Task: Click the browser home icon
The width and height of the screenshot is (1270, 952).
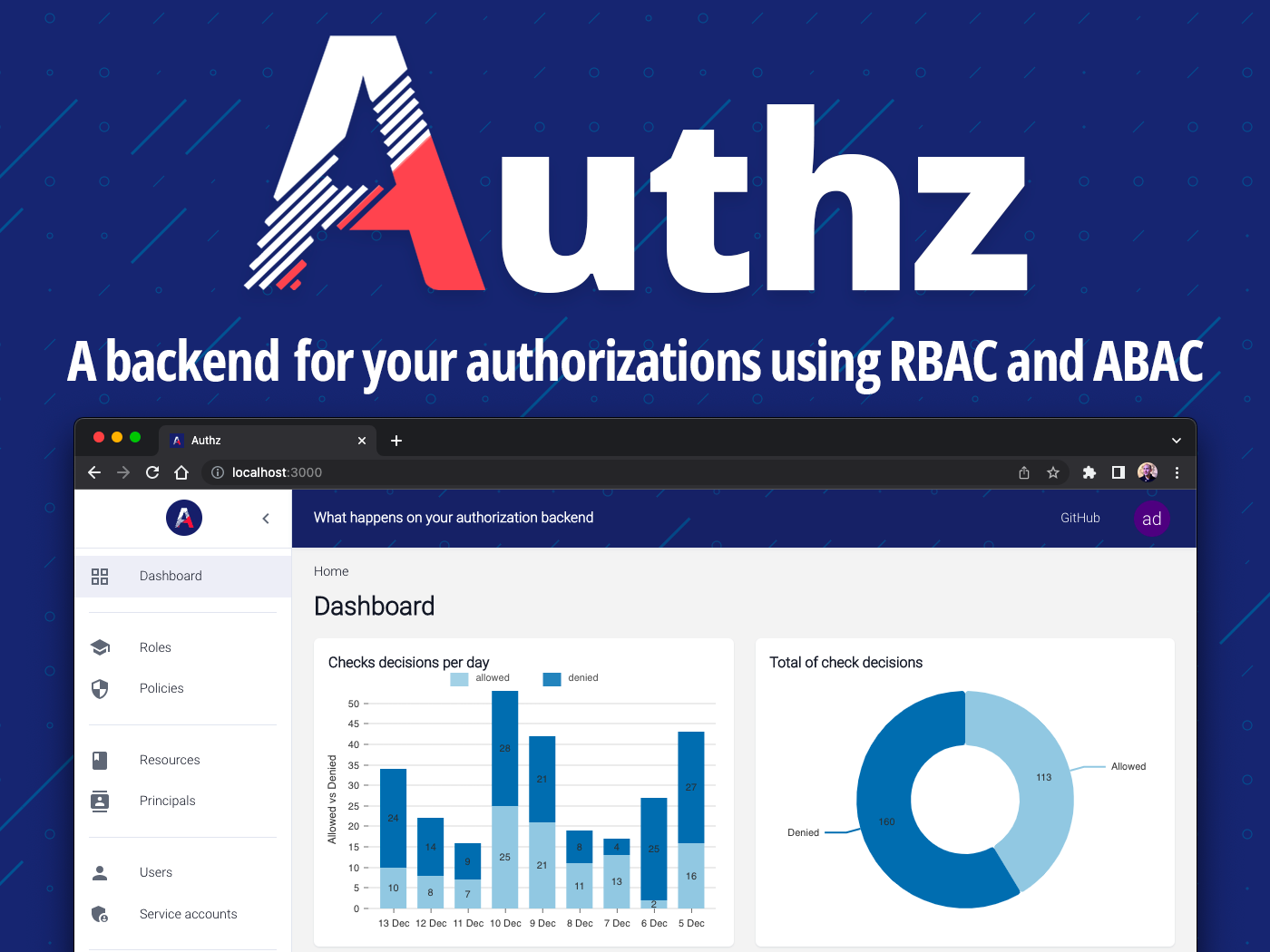Action: click(181, 472)
